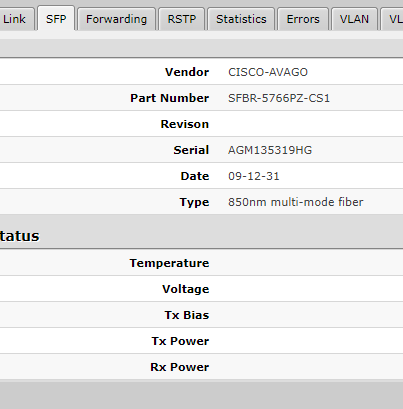Click the SFBR-5766PZ-CS1 part number
The image size is (403, 409).
coord(279,98)
